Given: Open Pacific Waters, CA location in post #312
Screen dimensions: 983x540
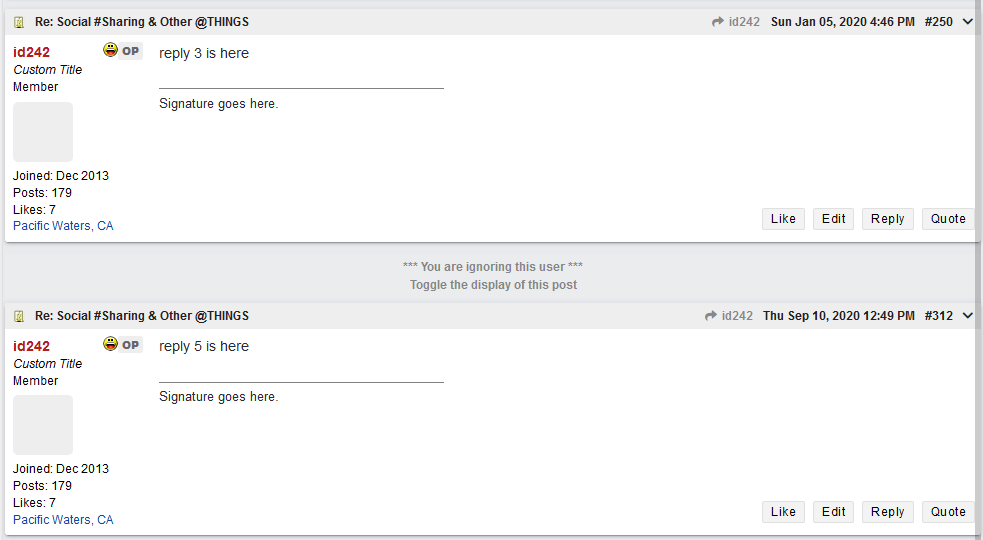Looking at the screenshot, I should click(x=63, y=519).
